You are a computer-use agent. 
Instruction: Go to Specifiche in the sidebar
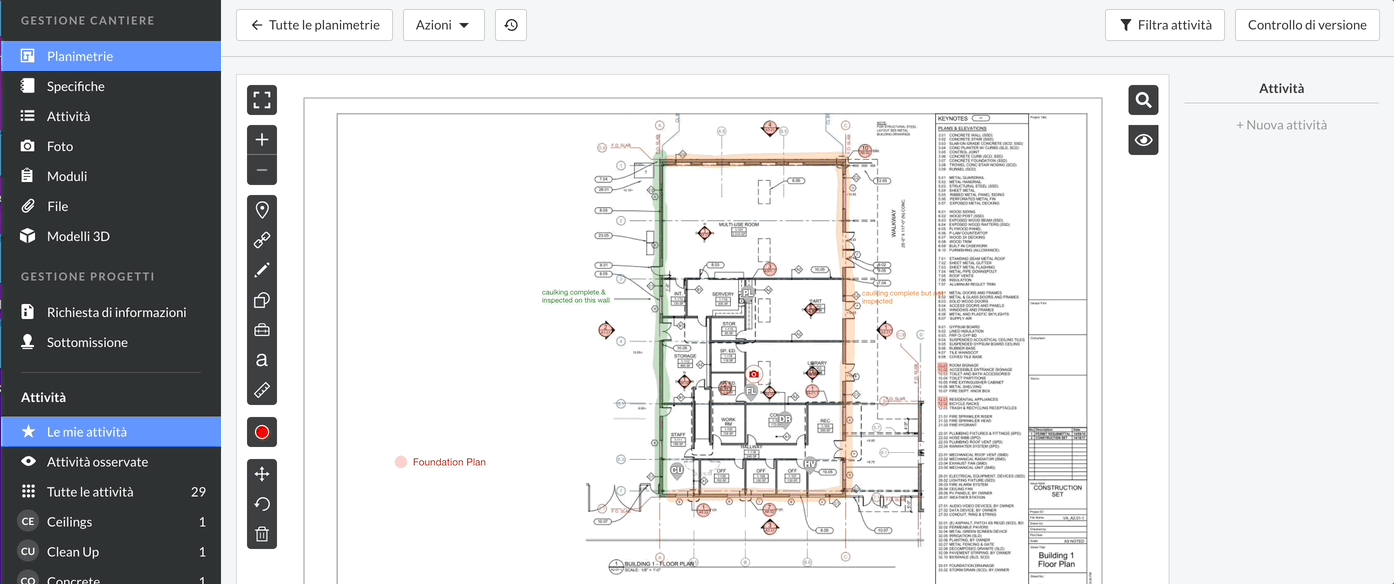coord(75,86)
